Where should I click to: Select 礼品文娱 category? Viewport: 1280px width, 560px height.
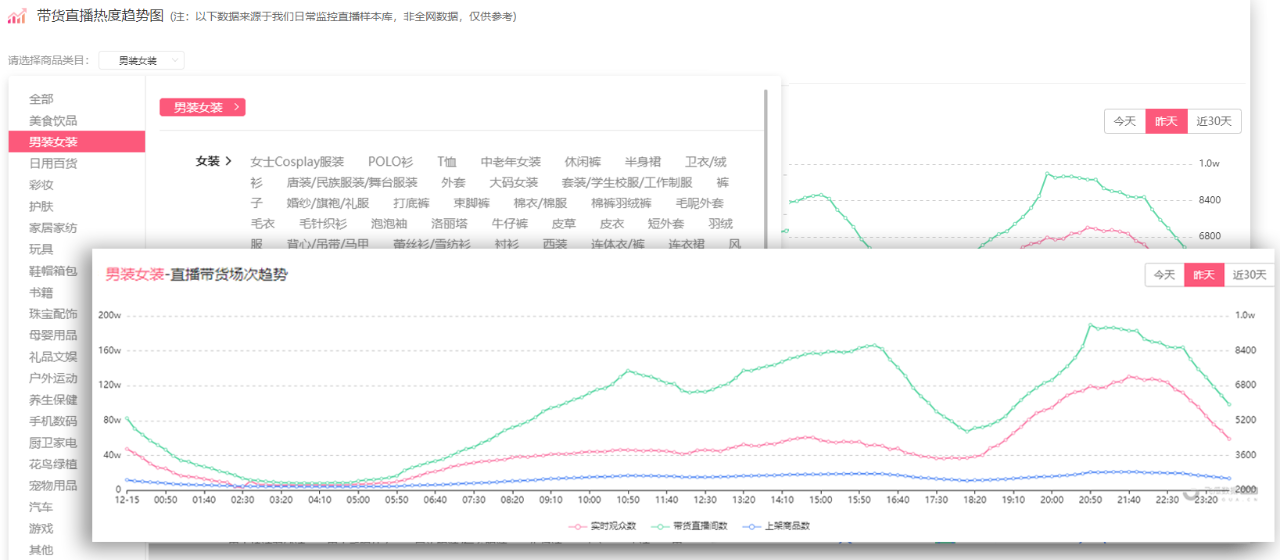[x=53, y=357]
